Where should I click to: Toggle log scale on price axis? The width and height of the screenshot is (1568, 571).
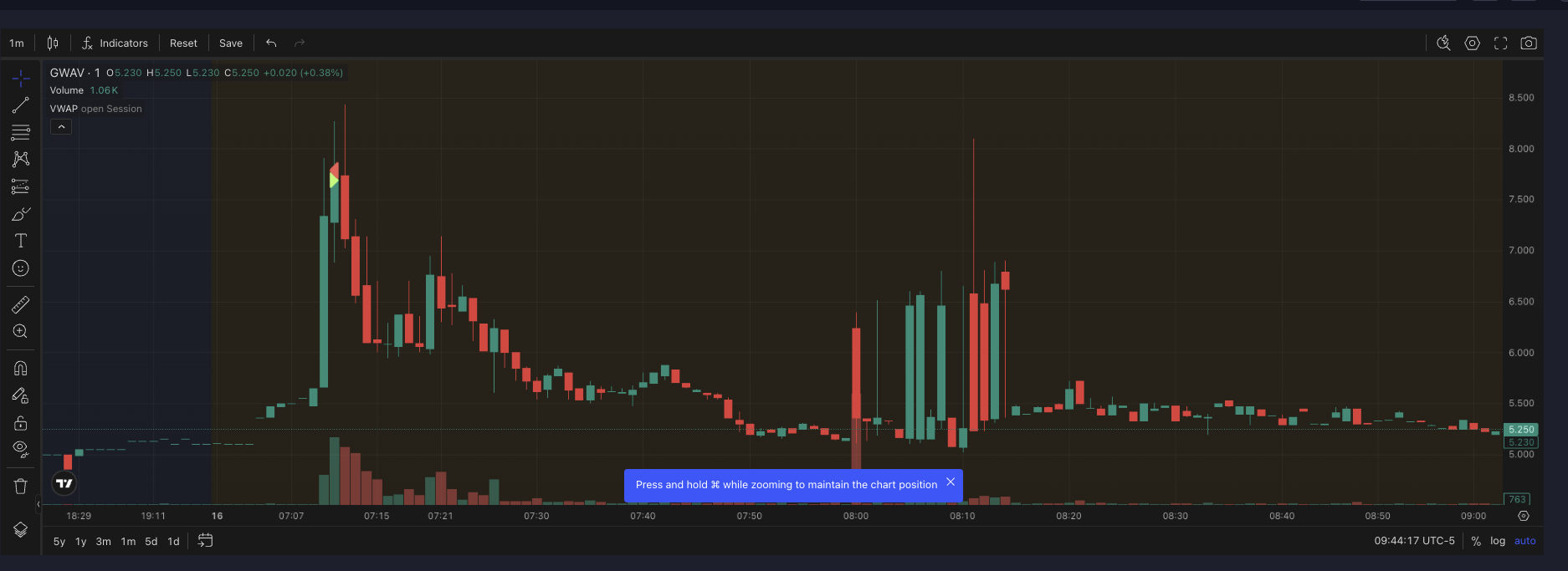(1498, 541)
